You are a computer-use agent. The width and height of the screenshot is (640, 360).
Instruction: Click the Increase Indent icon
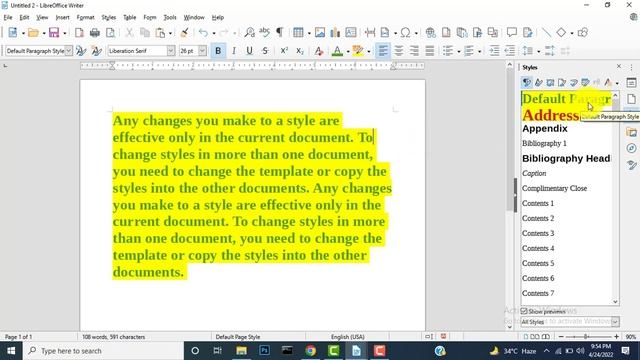tap(494, 51)
